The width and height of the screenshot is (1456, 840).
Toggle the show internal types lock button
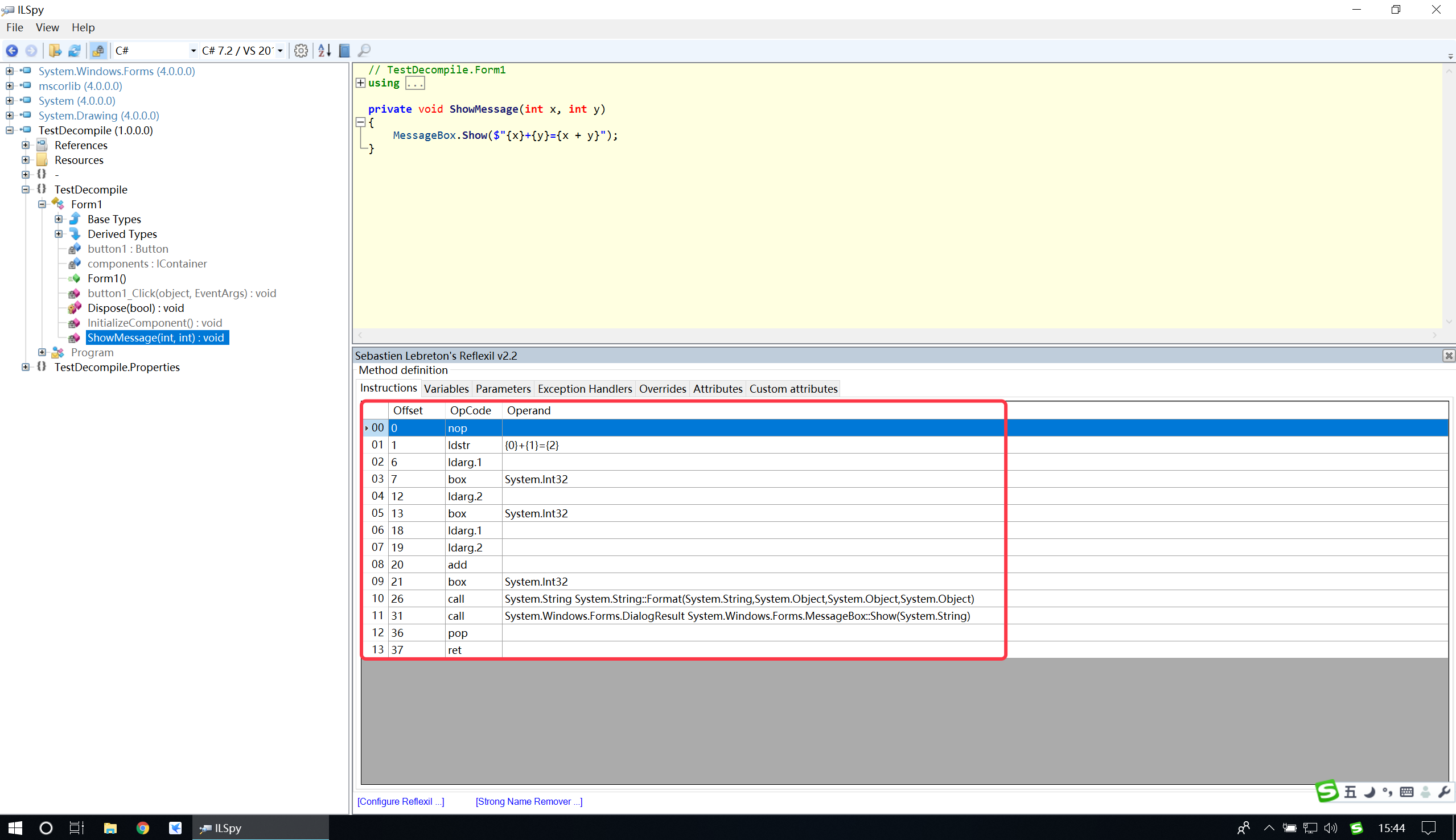[x=98, y=51]
